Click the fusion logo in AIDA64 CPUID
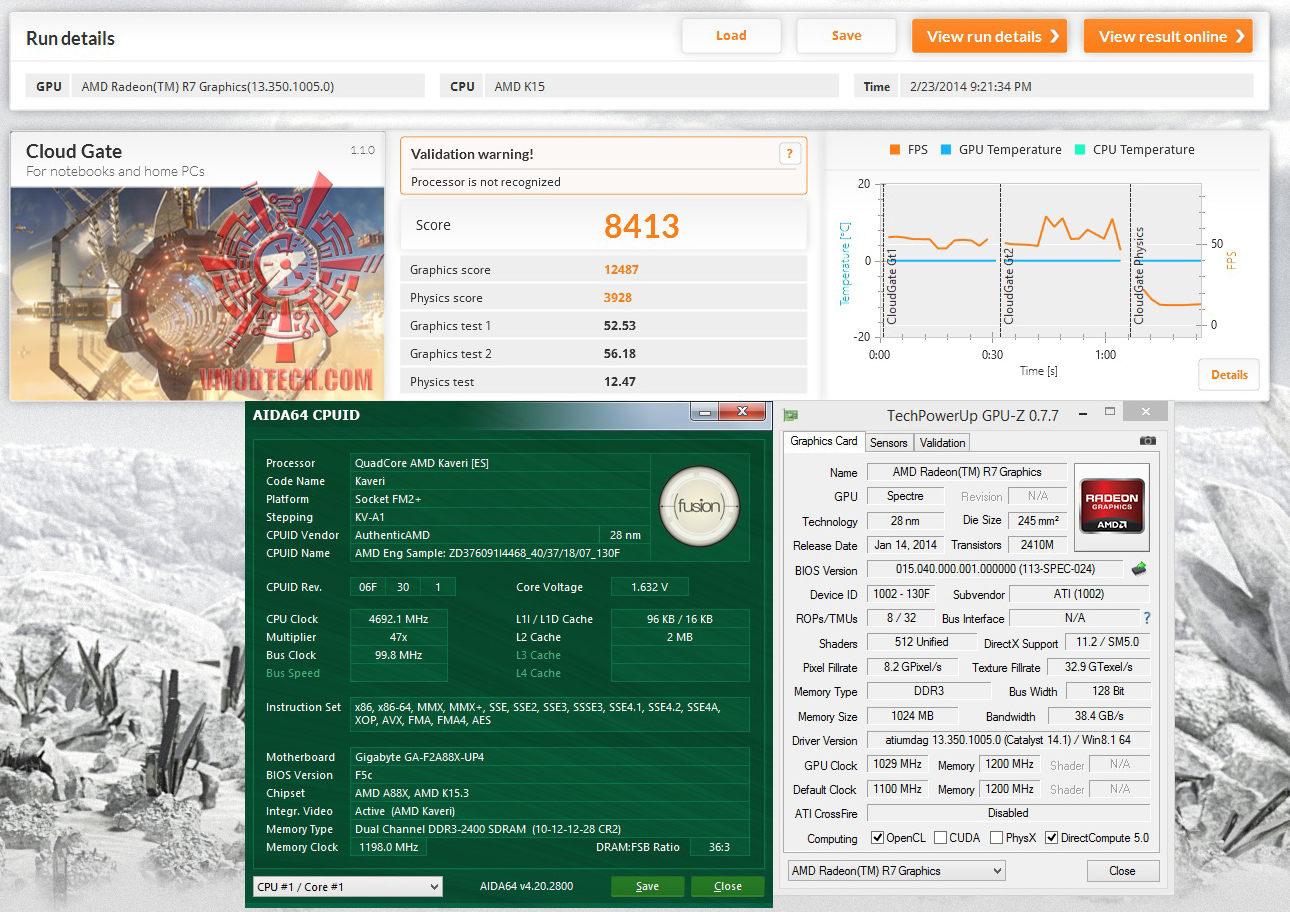This screenshot has height=912, width=1290. pyautogui.click(x=699, y=505)
